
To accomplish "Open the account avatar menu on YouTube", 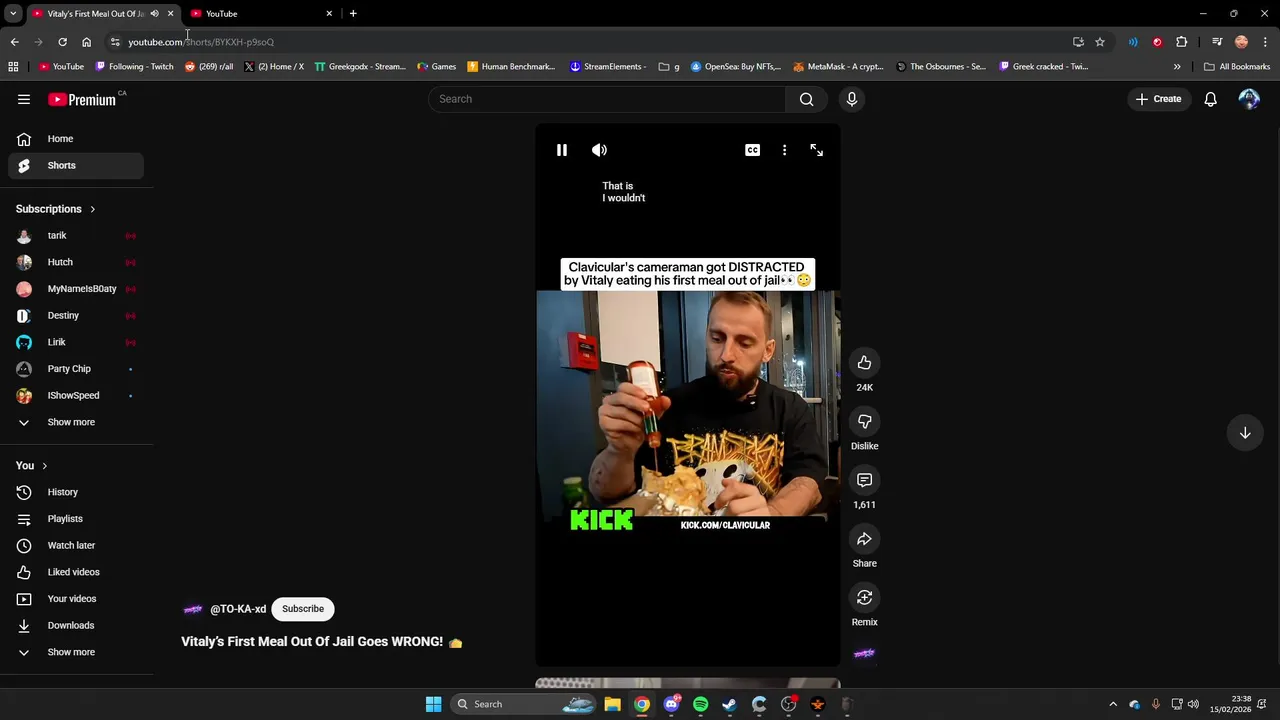I will coord(1249,99).
